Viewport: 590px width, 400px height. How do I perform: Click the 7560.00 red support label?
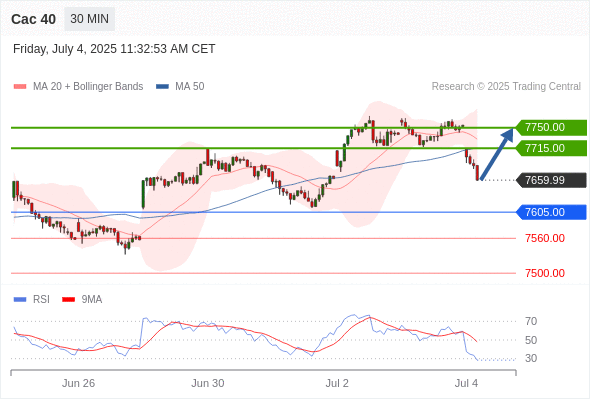(x=545, y=238)
